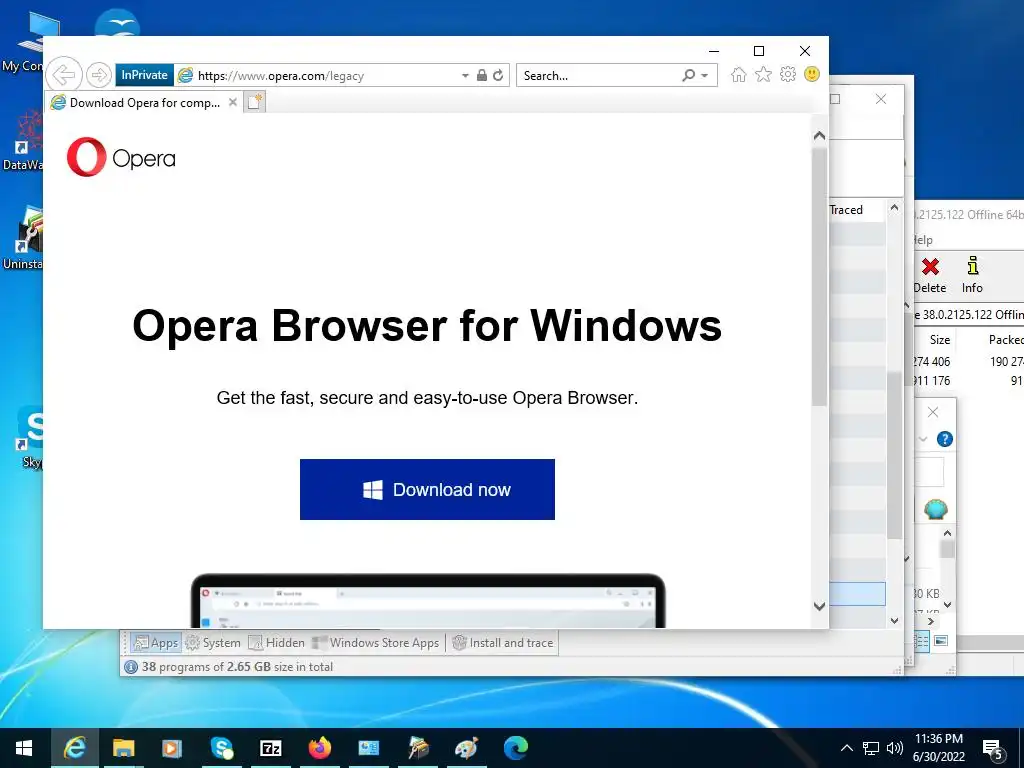Open Microsoft Edge from the taskbar
Screen dimensions: 1024x768
click(x=515, y=748)
